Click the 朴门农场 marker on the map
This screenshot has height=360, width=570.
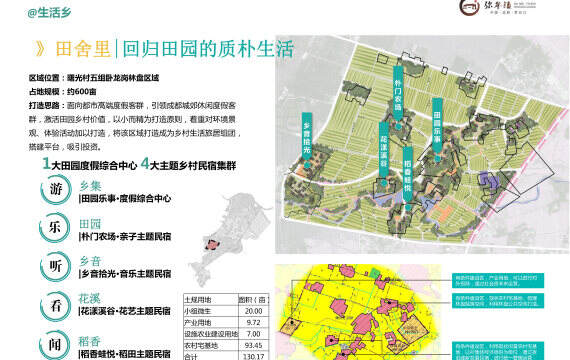398,97
